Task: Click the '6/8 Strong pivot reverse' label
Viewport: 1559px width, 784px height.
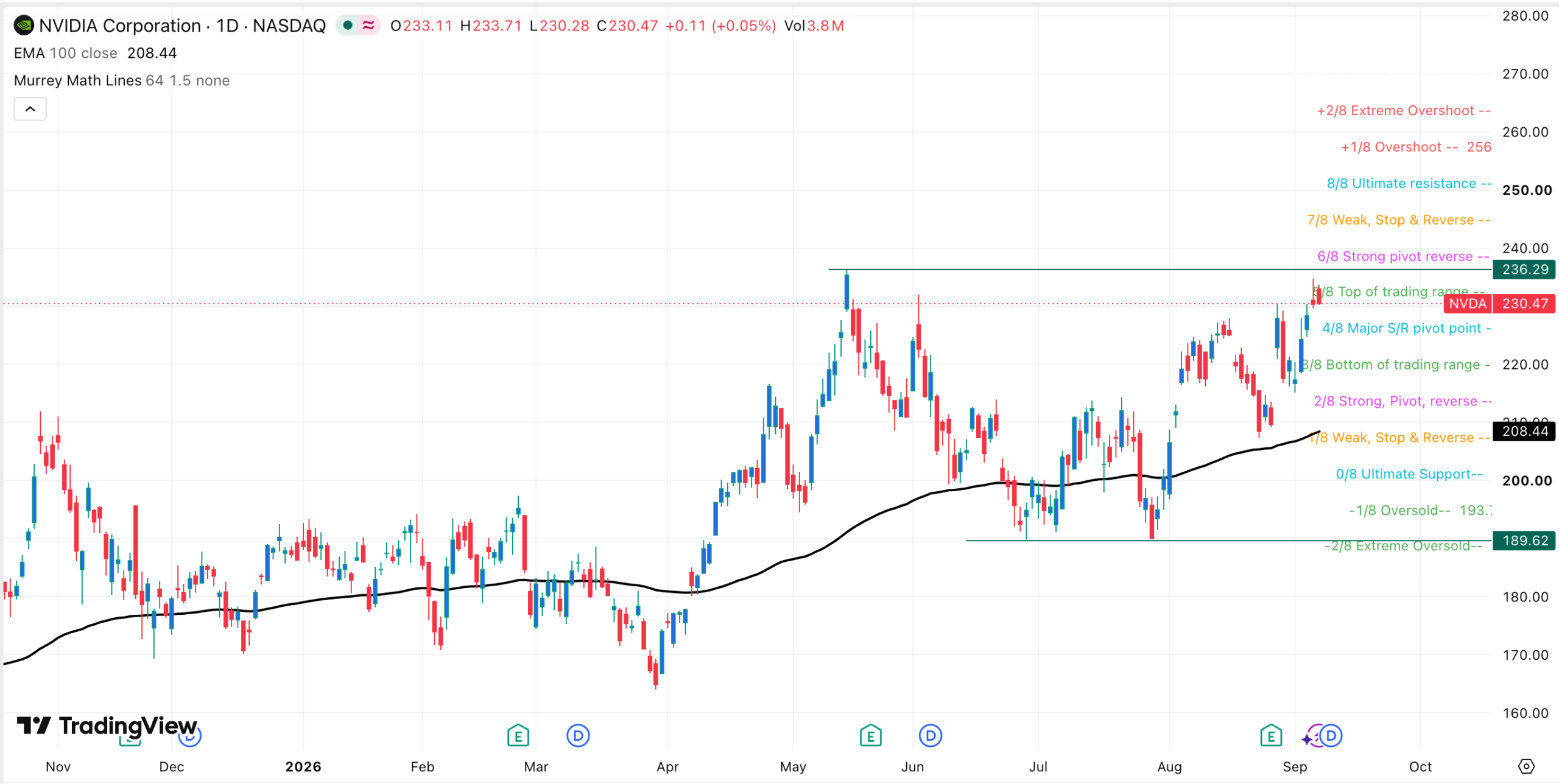Action: pos(1404,256)
